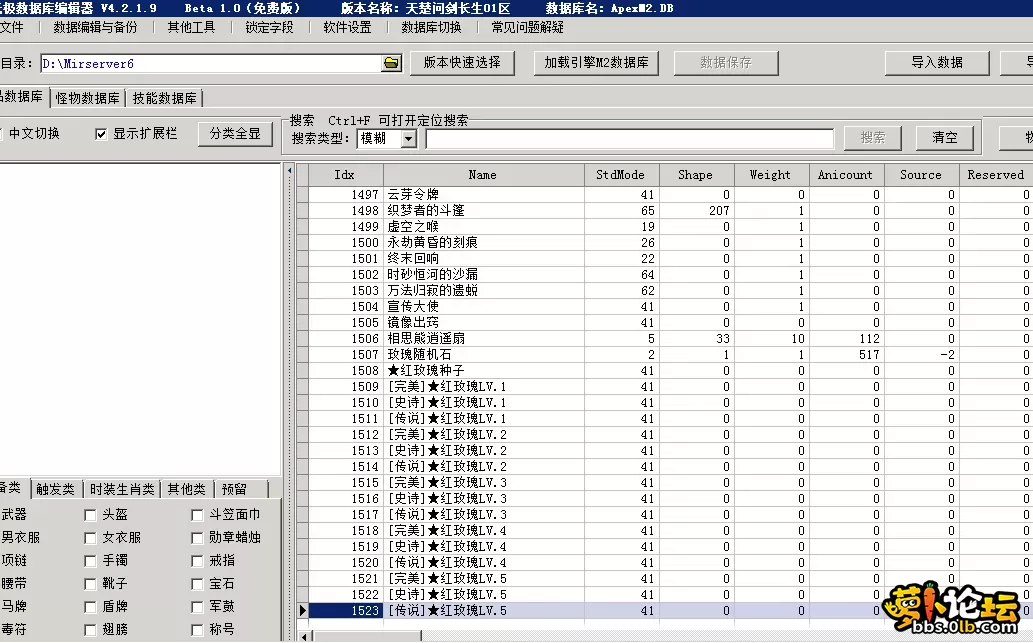The image size is (1033, 643).
Task: Open the folder icon beside directory path
Action: click(389, 63)
